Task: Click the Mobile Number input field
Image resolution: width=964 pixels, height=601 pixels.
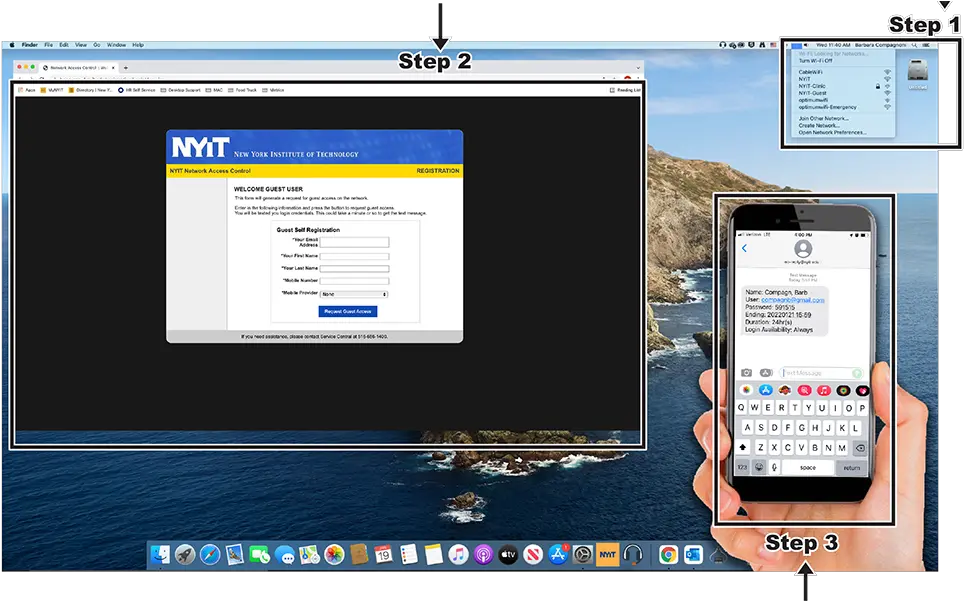Action: (x=354, y=281)
